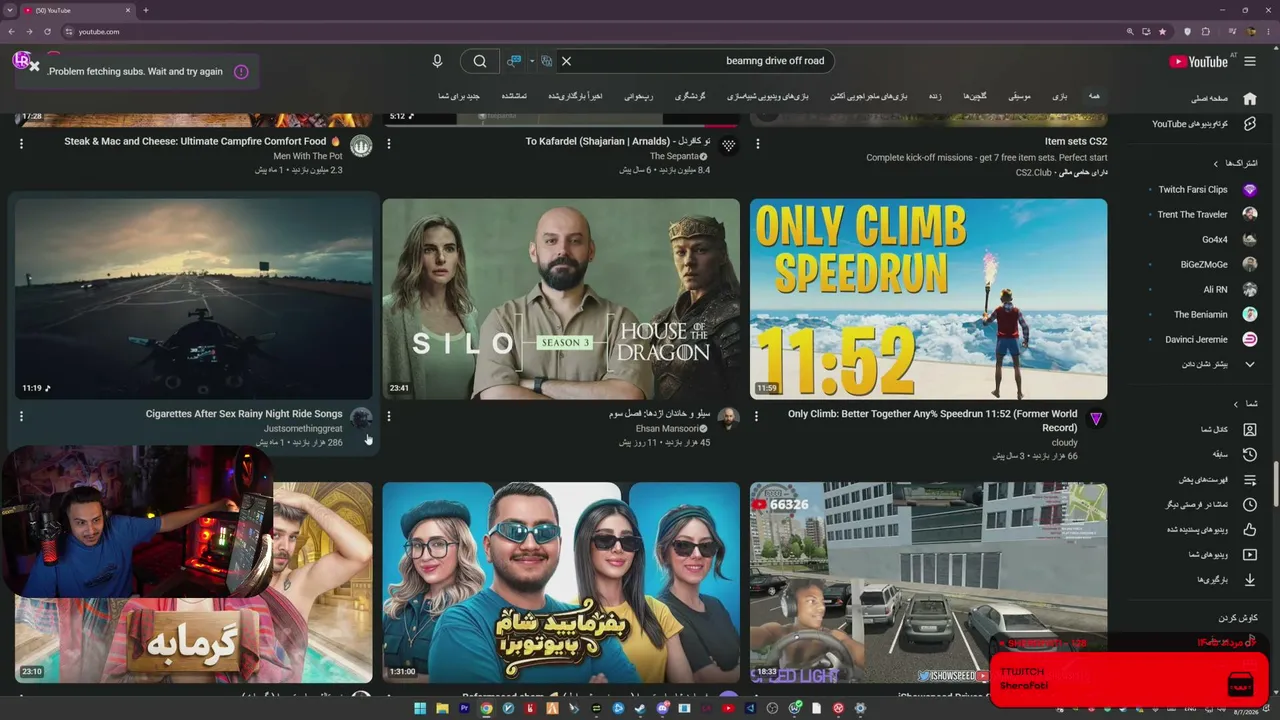Go to Home (صفحه اصلی) in sidebar
The width and height of the screenshot is (1280, 720).
(1224, 99)
